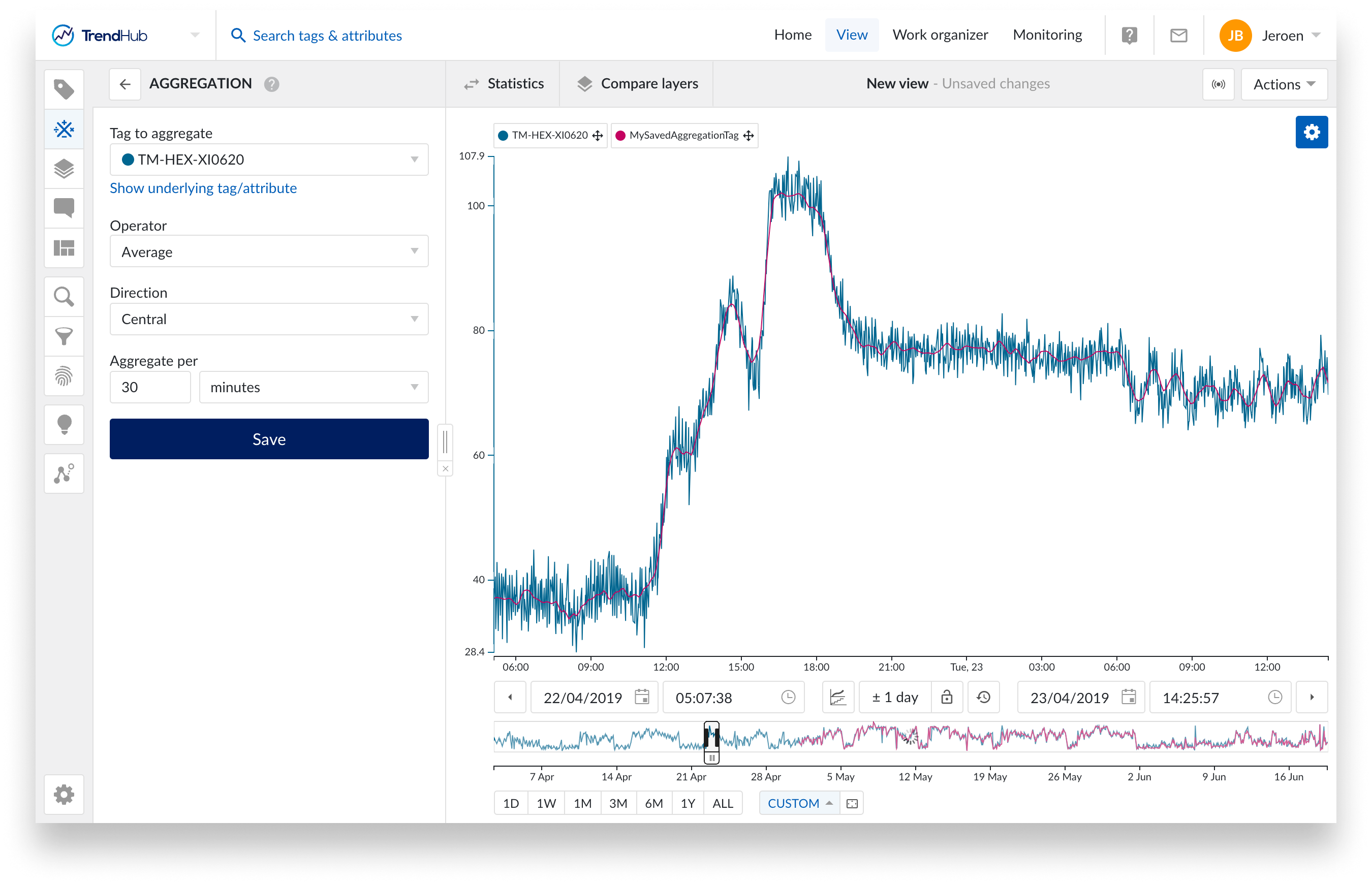Open the Direction dropdown set to Central
The width and height of the screenshot is (1372, 884).
tap(269, 319)
